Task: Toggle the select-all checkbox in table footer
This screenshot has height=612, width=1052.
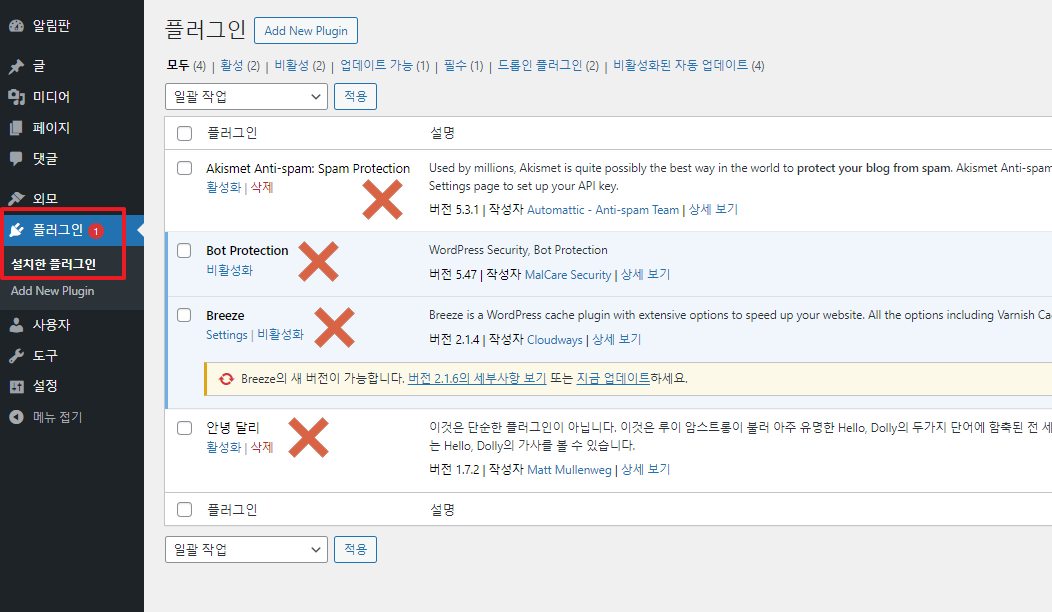Action: click(185, 509)
